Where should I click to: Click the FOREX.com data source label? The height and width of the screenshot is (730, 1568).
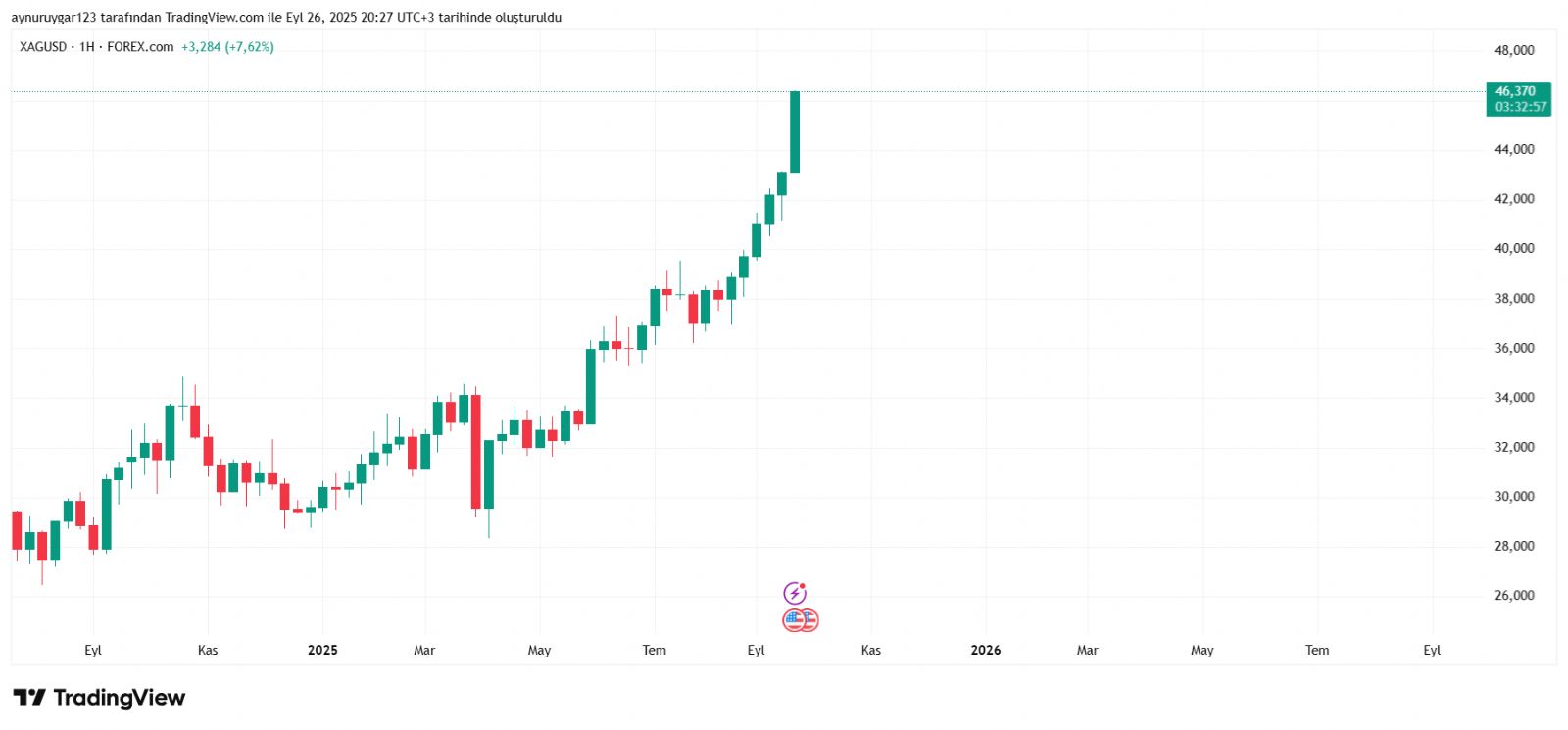pos(140,47)
